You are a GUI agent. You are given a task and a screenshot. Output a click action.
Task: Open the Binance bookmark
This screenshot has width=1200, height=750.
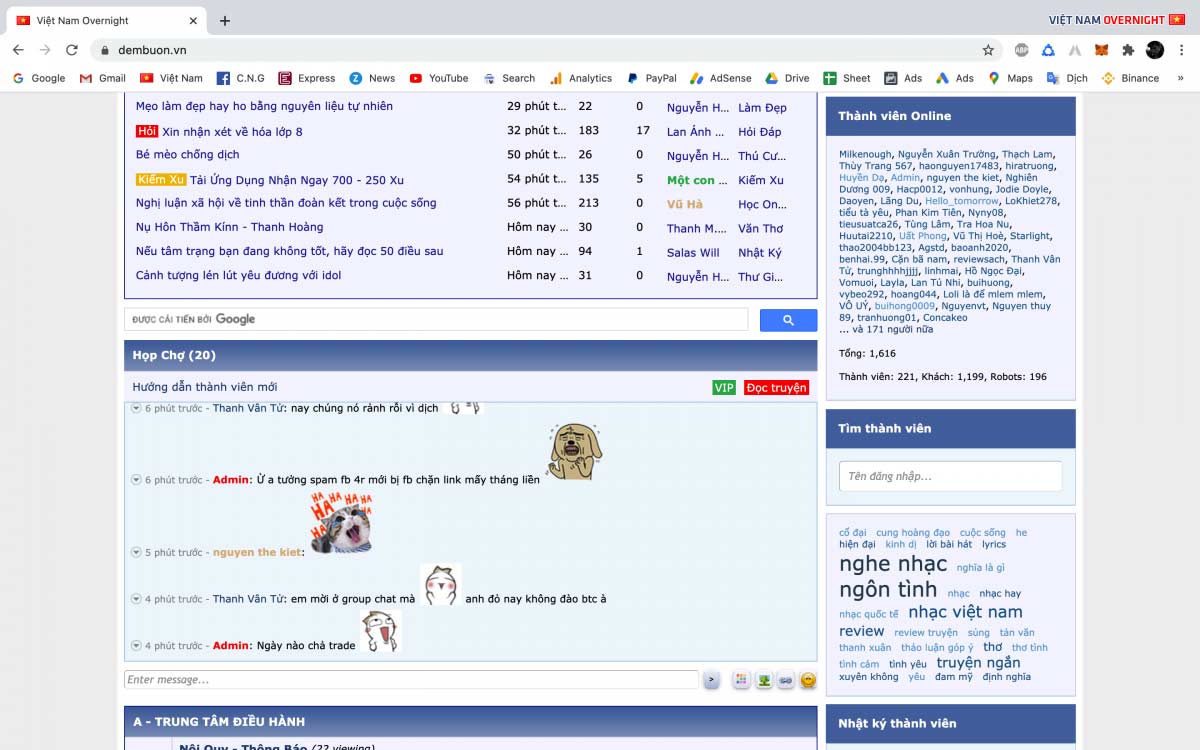(x=1129, y=78)
